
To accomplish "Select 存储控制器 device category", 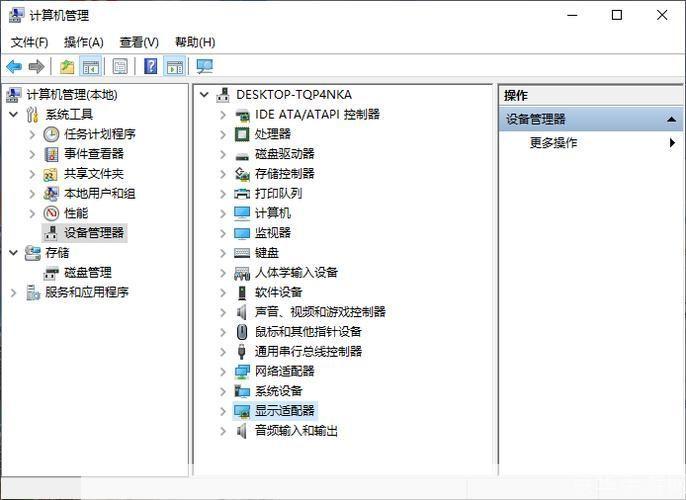I will tap(285, 174).
